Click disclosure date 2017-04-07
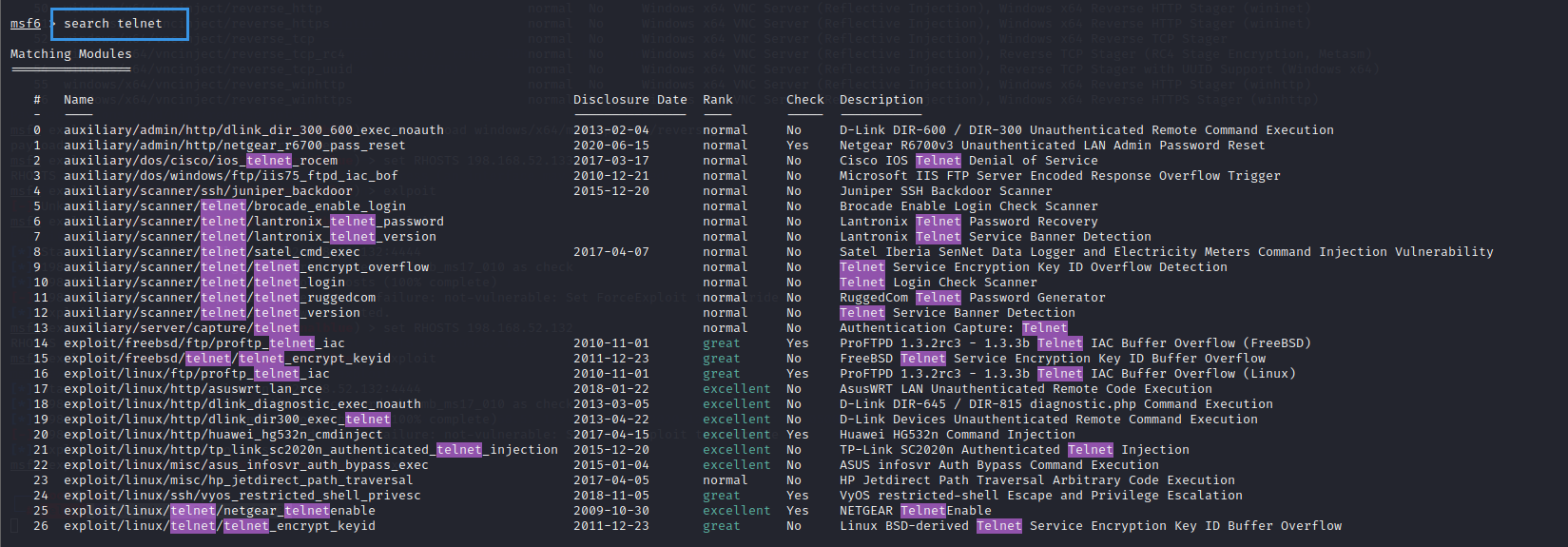 pyautogui.click(x=611, y=252)
